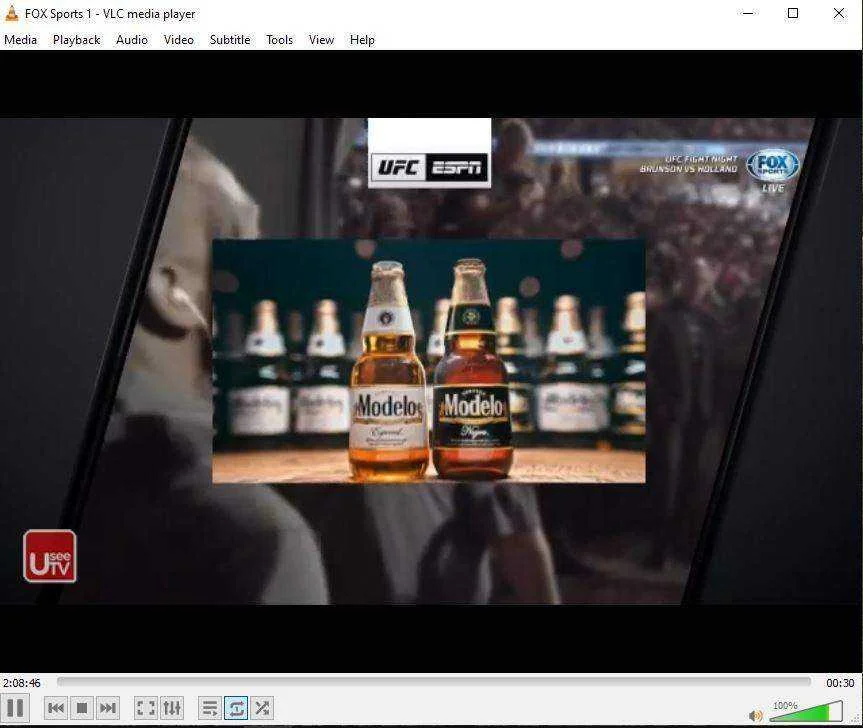Toggle random shuffle playback
The width and height of the screenshot is (863, 728).
click(x=262, y=708)
